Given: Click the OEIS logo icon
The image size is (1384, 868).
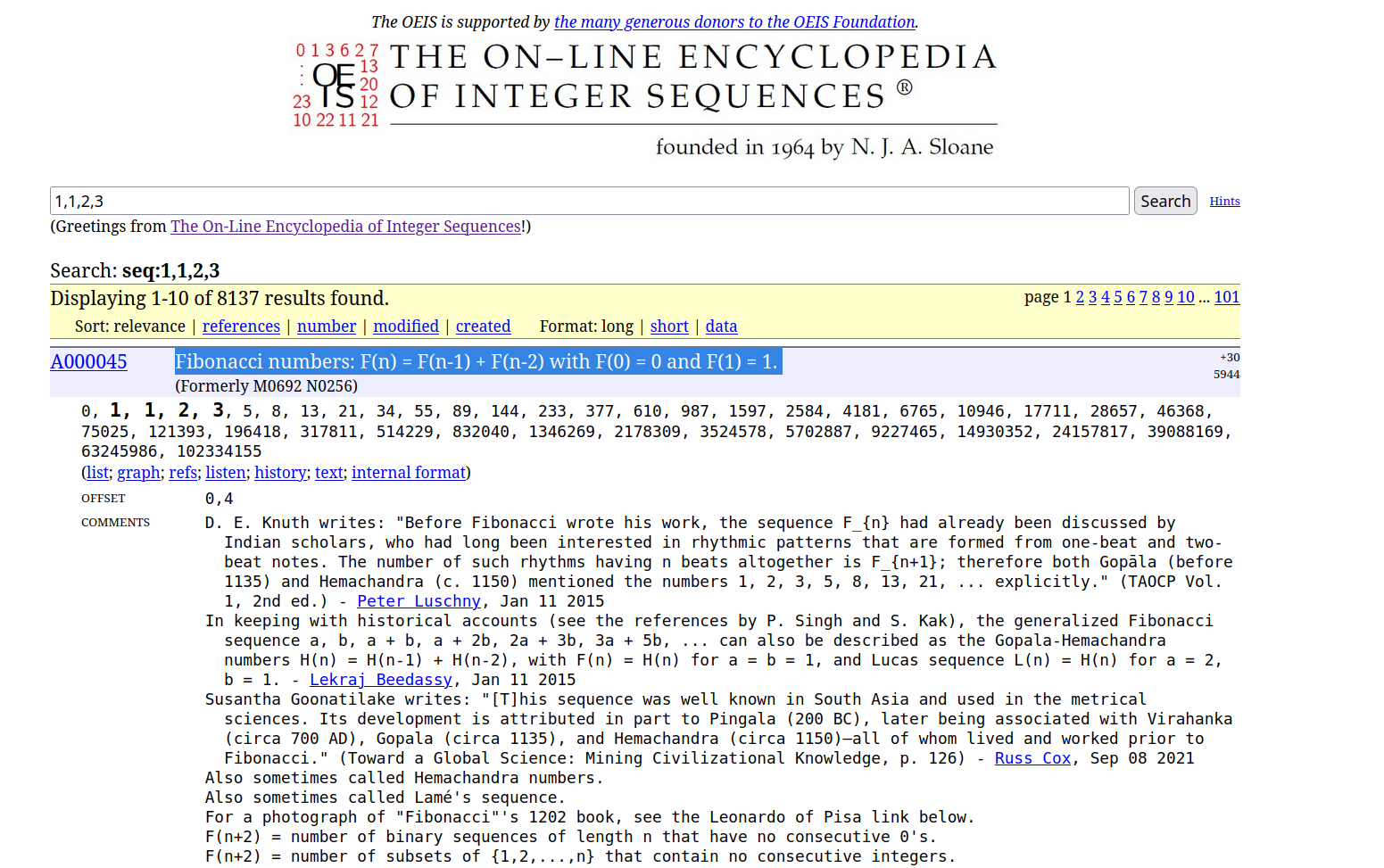Looking at the screenshot, I should coord(336,85).
